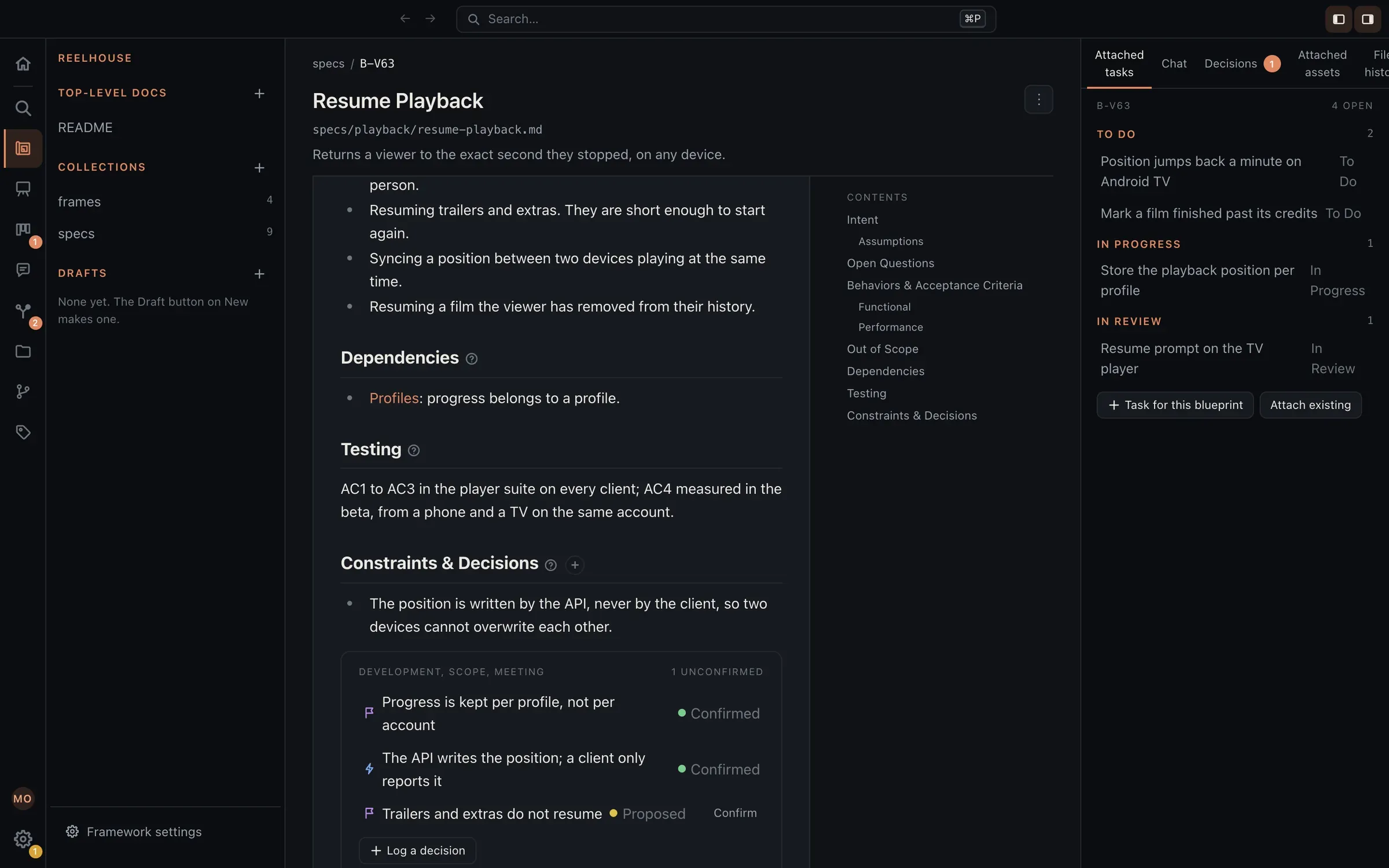Open the settings gear in left rail
1389x868 pixels.
(x=23, y=838)
